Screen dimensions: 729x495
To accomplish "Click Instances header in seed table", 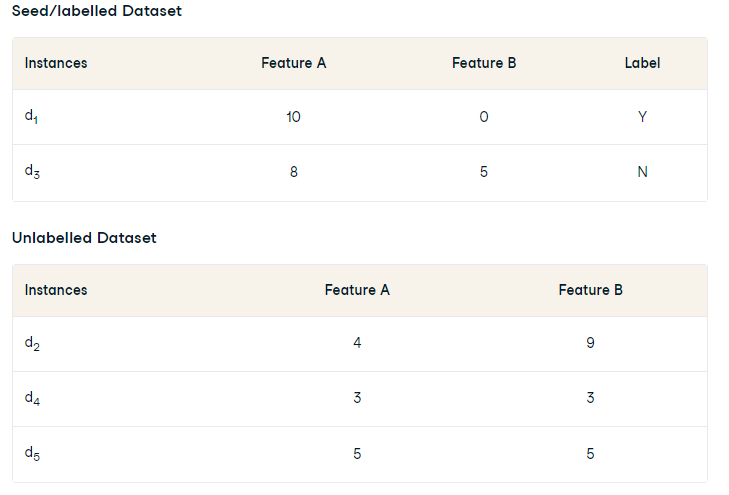I will pyautogui.click(x=56, y=63).
